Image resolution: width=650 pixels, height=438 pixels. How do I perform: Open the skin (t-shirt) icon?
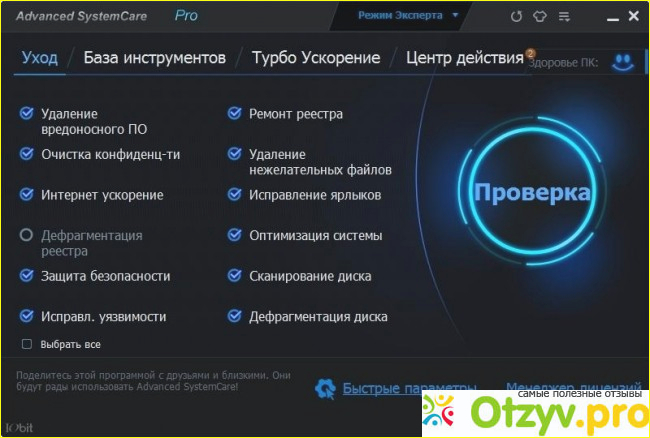click(x=543, y=16)
